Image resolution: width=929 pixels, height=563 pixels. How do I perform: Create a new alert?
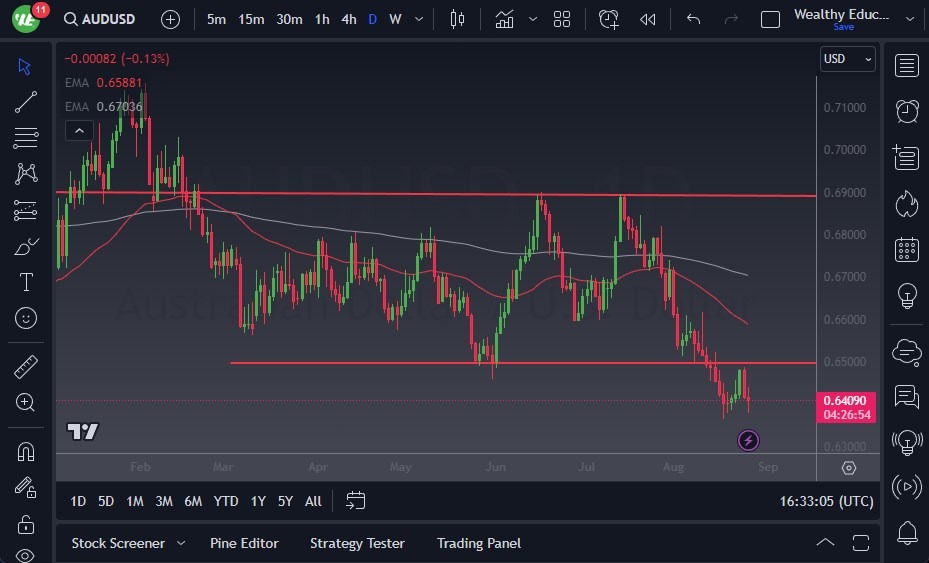pyautogui.click(x=608, y=20)
